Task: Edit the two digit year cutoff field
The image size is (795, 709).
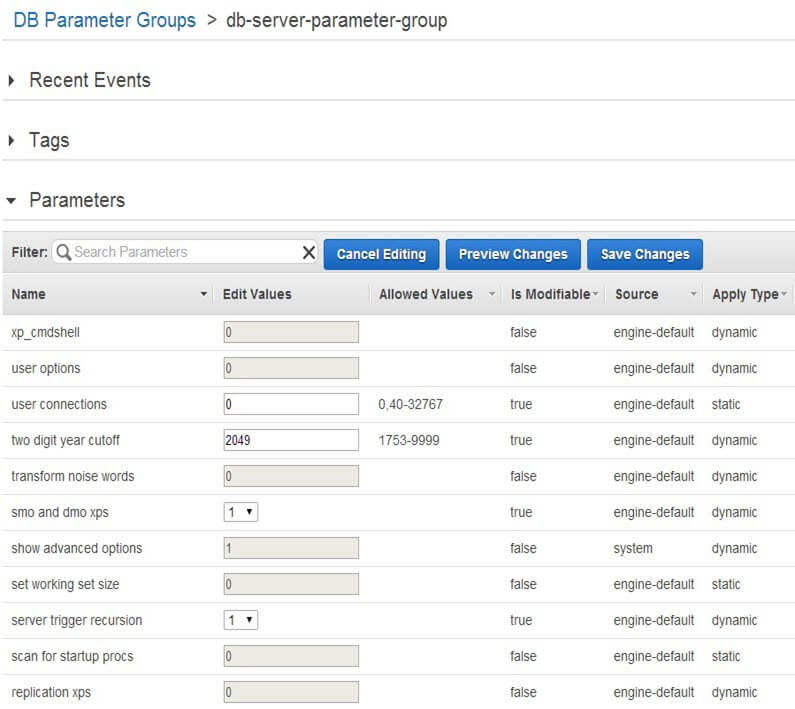Action: pos(290,440)
